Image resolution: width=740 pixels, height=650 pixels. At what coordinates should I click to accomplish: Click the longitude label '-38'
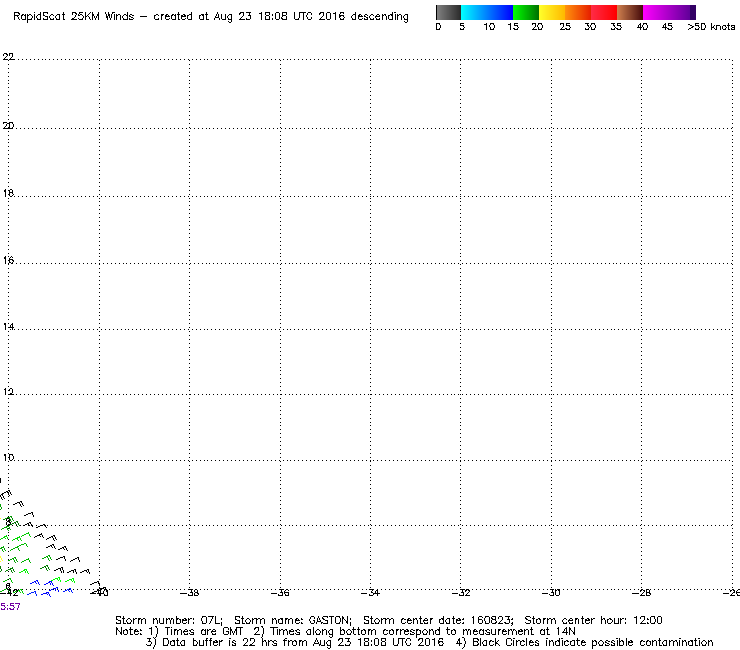click(x=189, y=593)
